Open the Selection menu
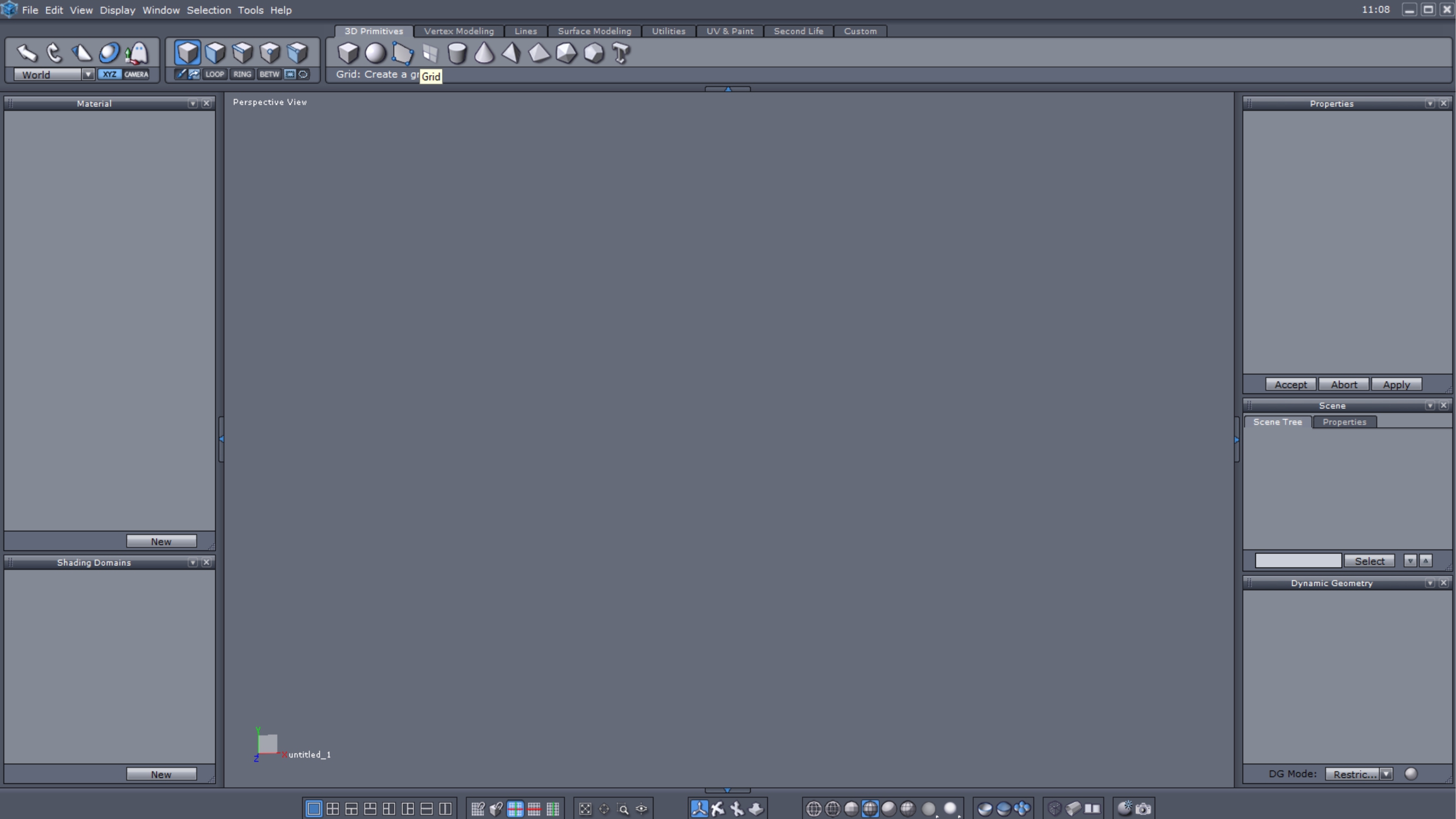This screenshot has height=819, width=1456. pyautogui.click(x=209, y=10)
